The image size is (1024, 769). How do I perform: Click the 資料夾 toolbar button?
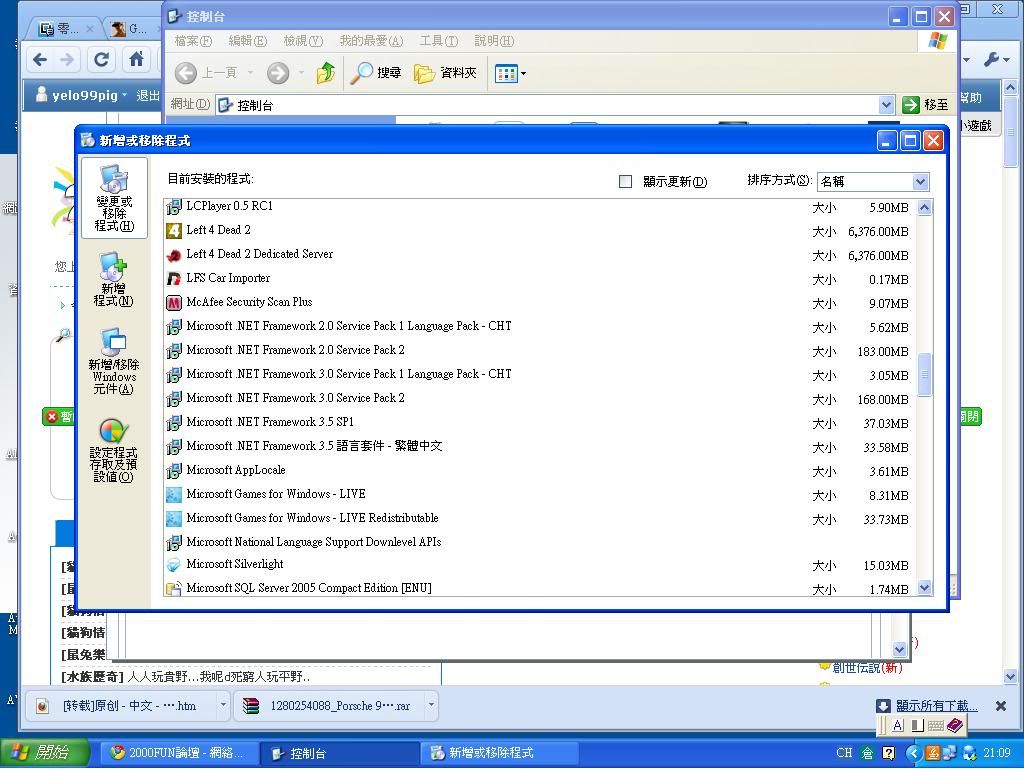click(446, 73)
